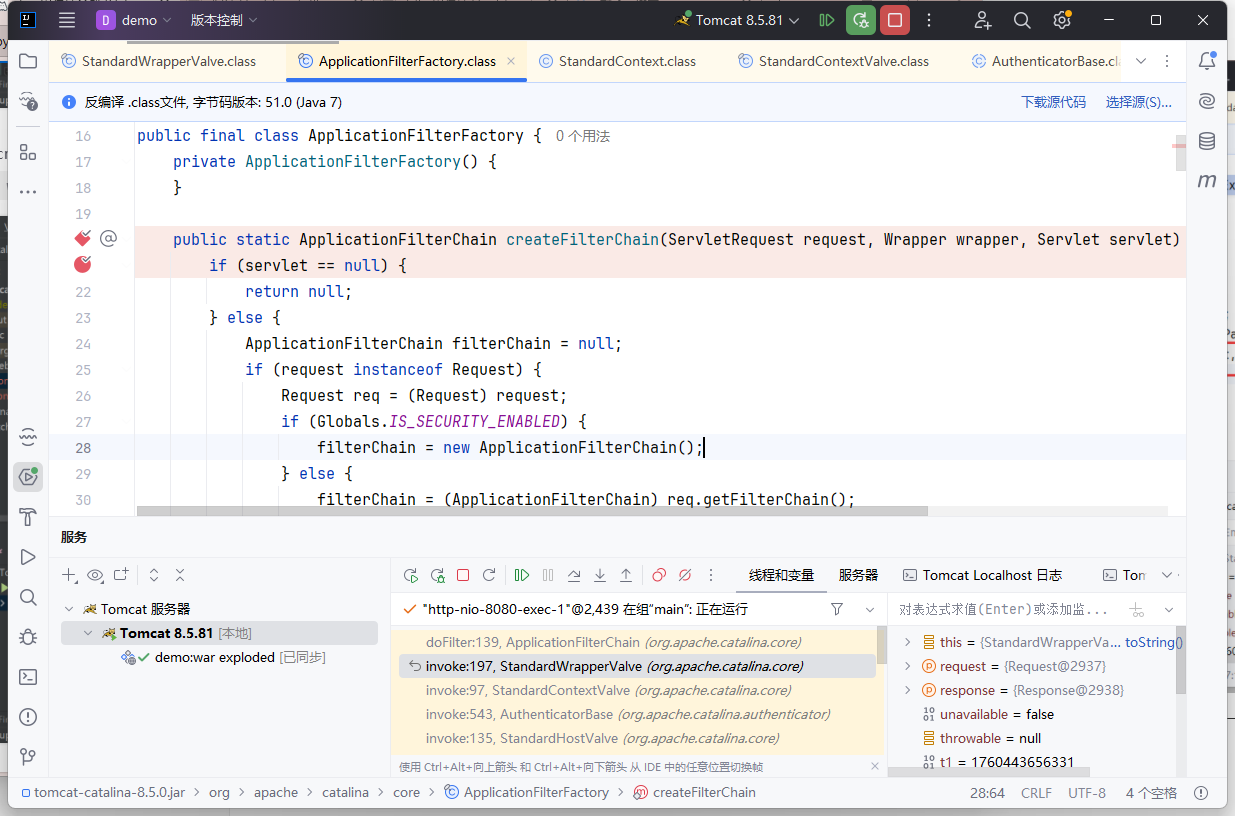Toggle Mute Breakpoints in debug toolbar

685,575
